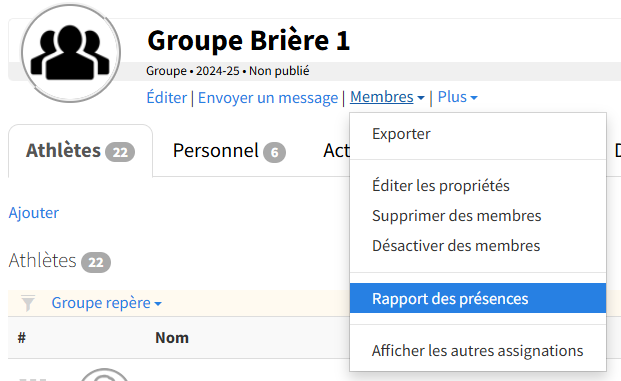Click the Athlètes 22 section heading
The width and height of the screenshot is (621, 381).
pyautogui.click(x=59, y=261)
